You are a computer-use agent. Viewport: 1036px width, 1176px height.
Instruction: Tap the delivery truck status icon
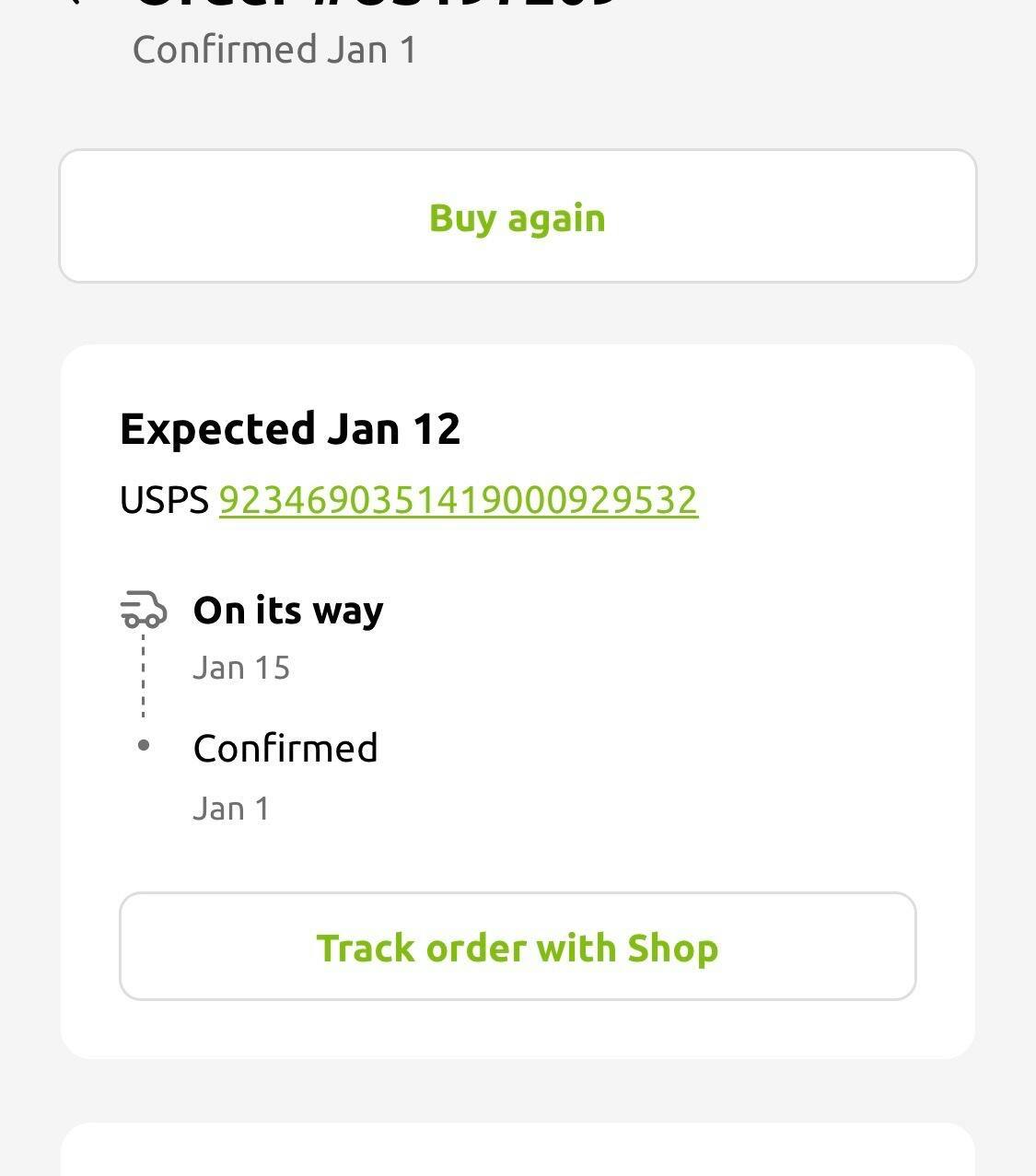144,610
